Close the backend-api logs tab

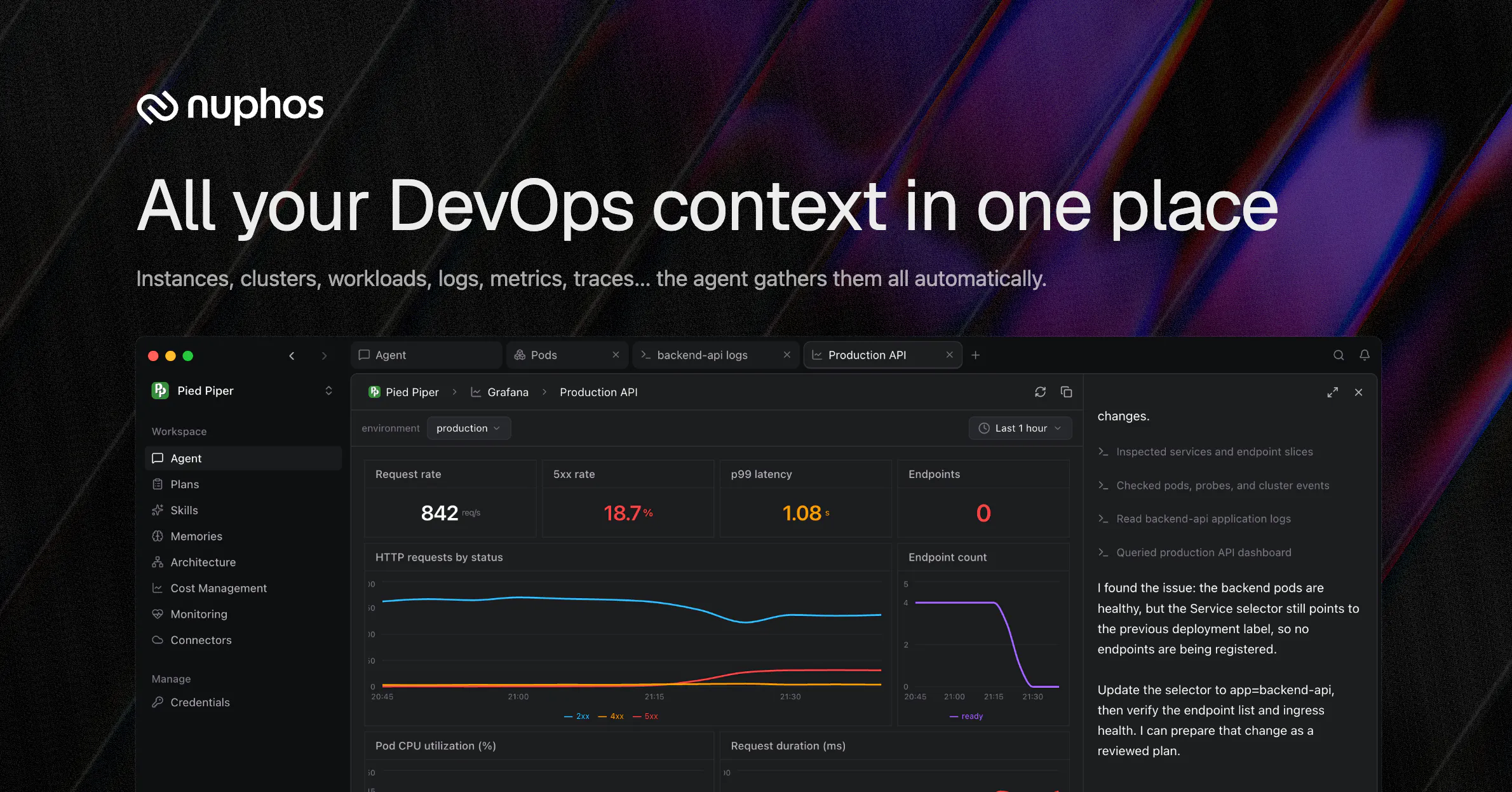pos(787,355)
